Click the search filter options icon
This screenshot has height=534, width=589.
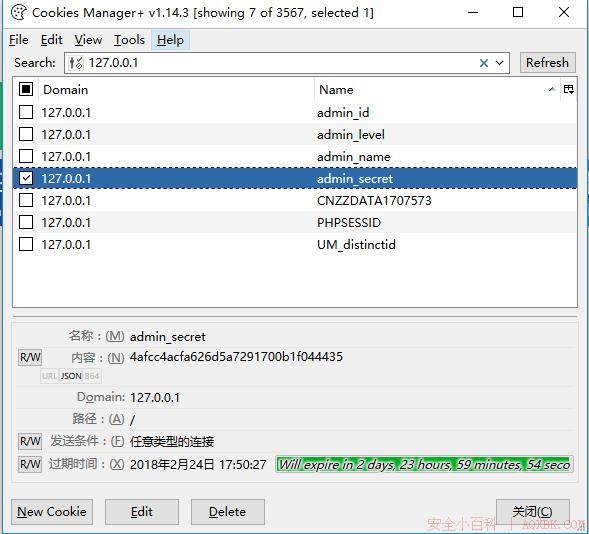click(76, 63)
